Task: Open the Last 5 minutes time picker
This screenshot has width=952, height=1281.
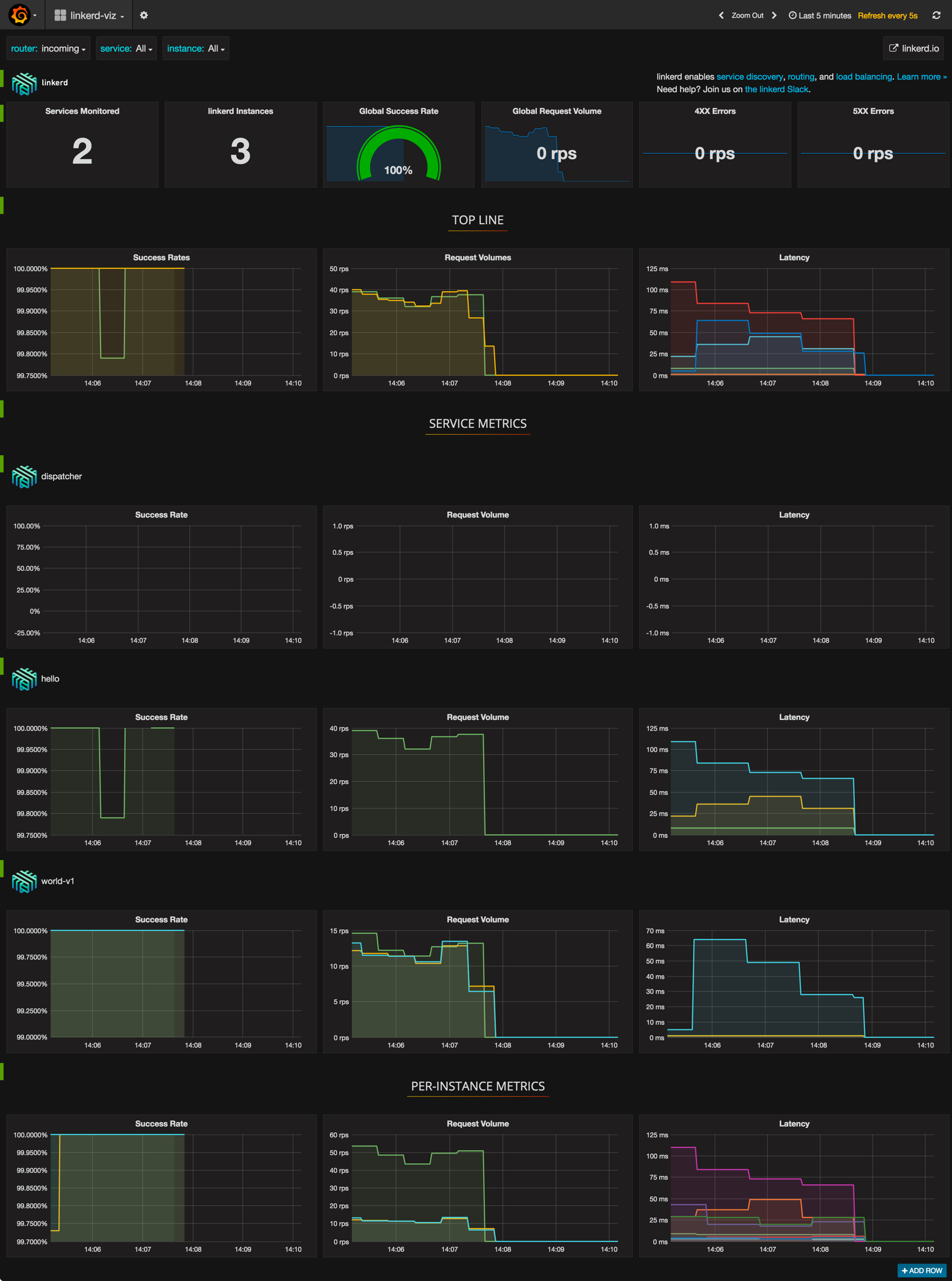Action: pyautogui.click(x=819, y=15)
